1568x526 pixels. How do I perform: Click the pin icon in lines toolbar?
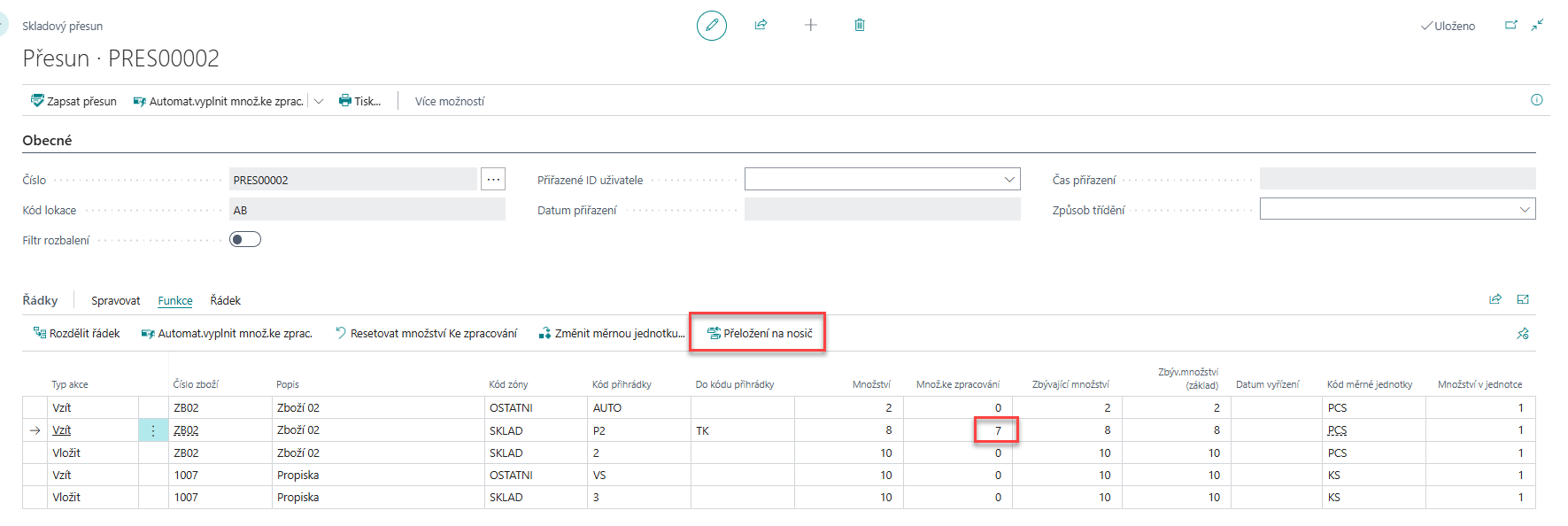point(1522,334)
